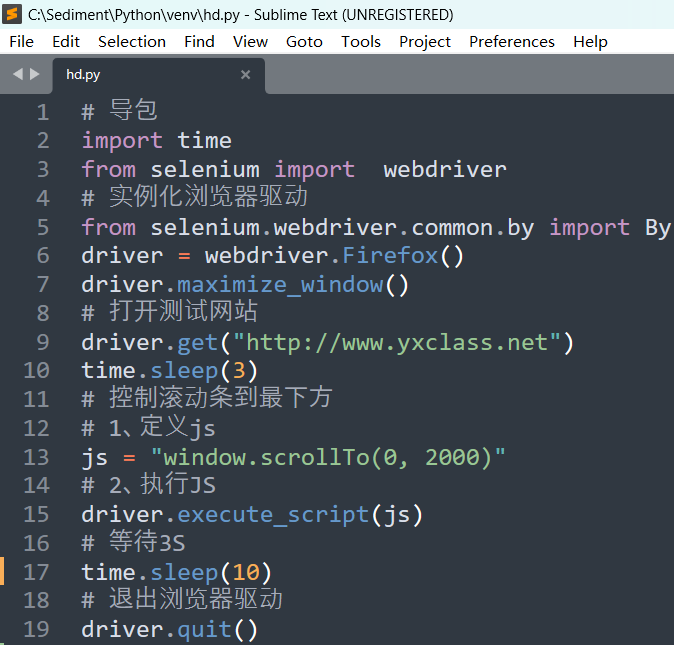Click line number 6 in gutter

(43, 256)
